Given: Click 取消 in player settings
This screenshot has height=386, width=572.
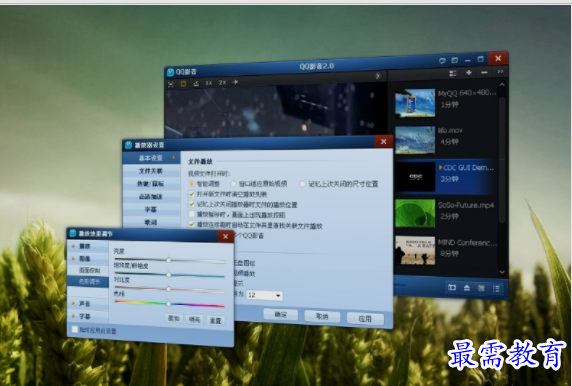Looking at the screenshot, I should click(322, 316).
